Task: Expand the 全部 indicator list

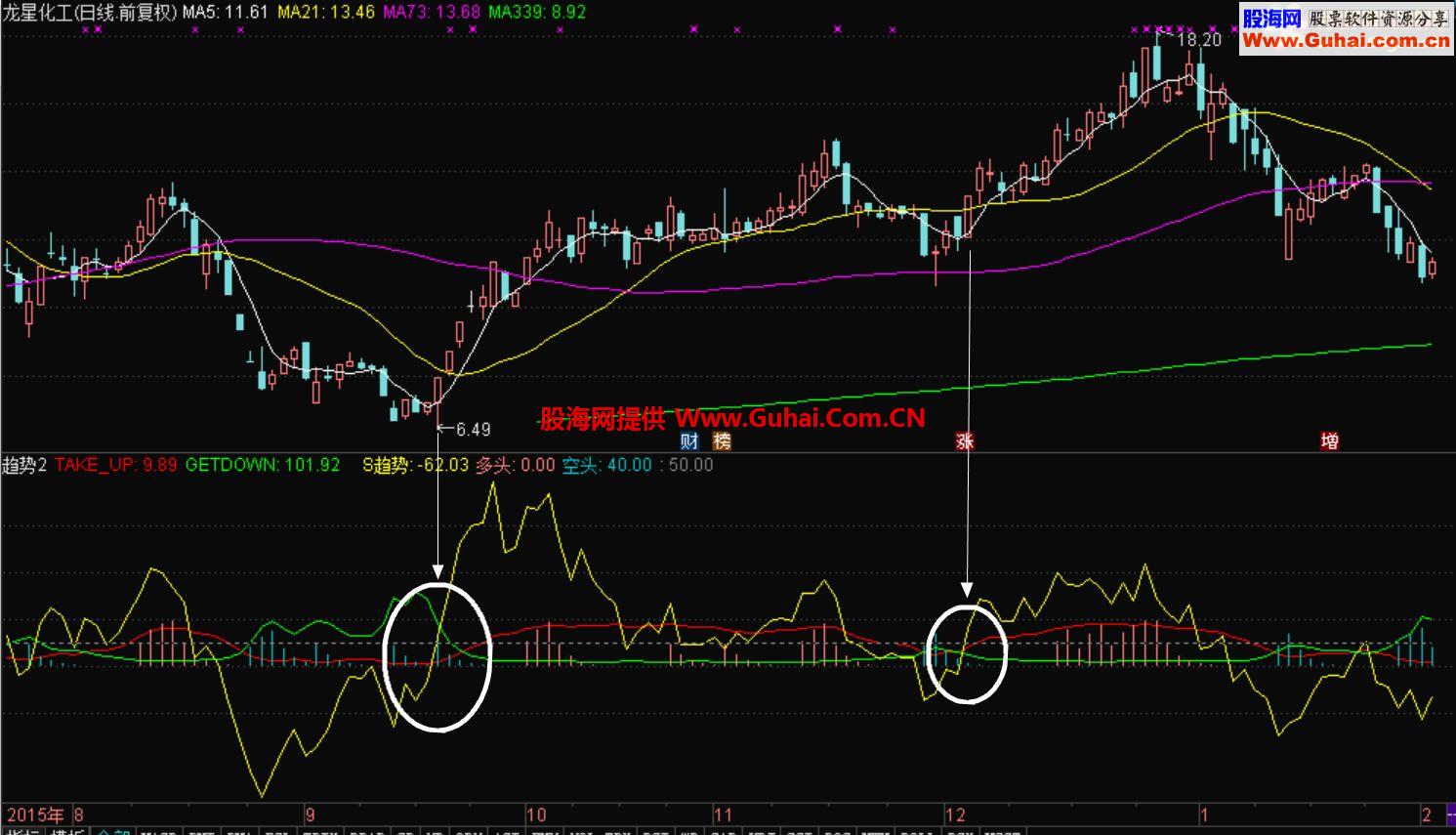Action: 110,832
